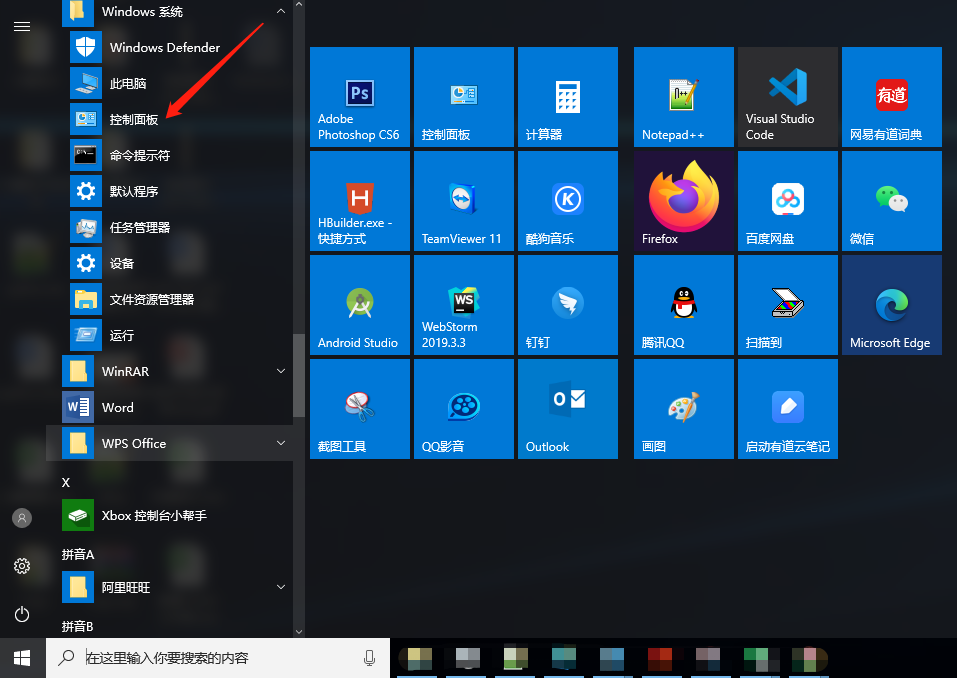
Task: Click the app list scrollbar thumb
Action: click(x=298, y=375)
